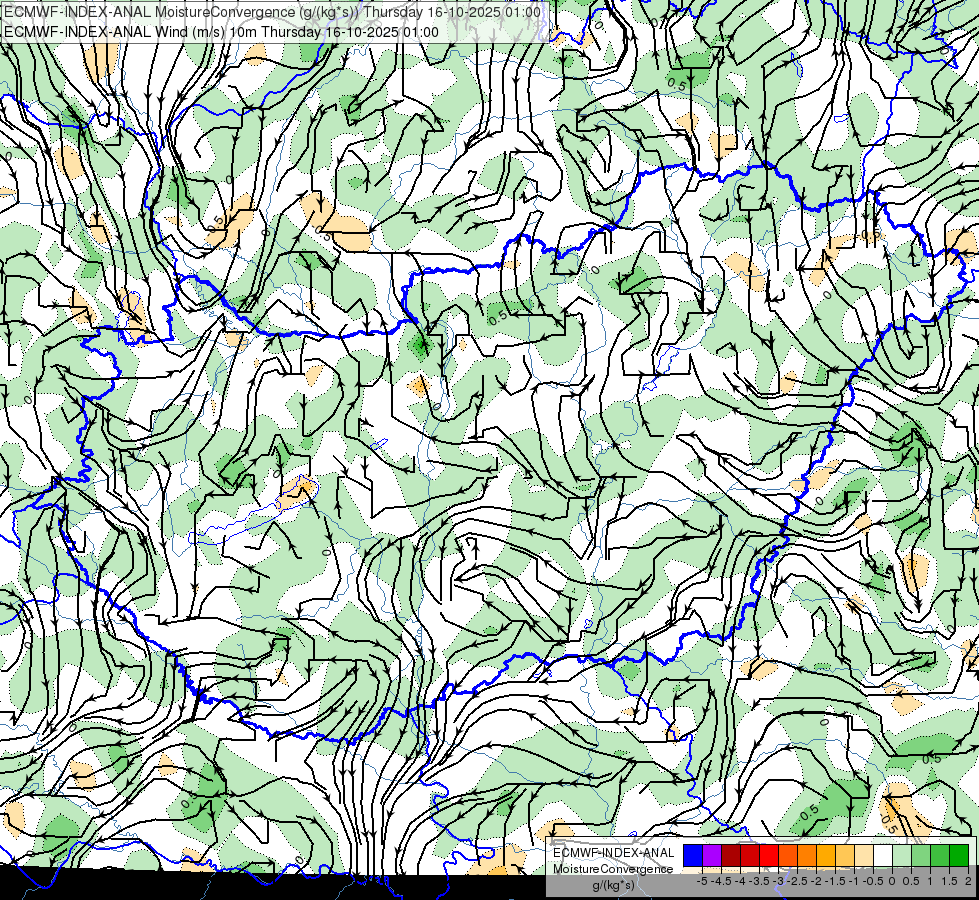Click the legend label 'ECMWF-INDEX-ANAL'

pos(614,853)
